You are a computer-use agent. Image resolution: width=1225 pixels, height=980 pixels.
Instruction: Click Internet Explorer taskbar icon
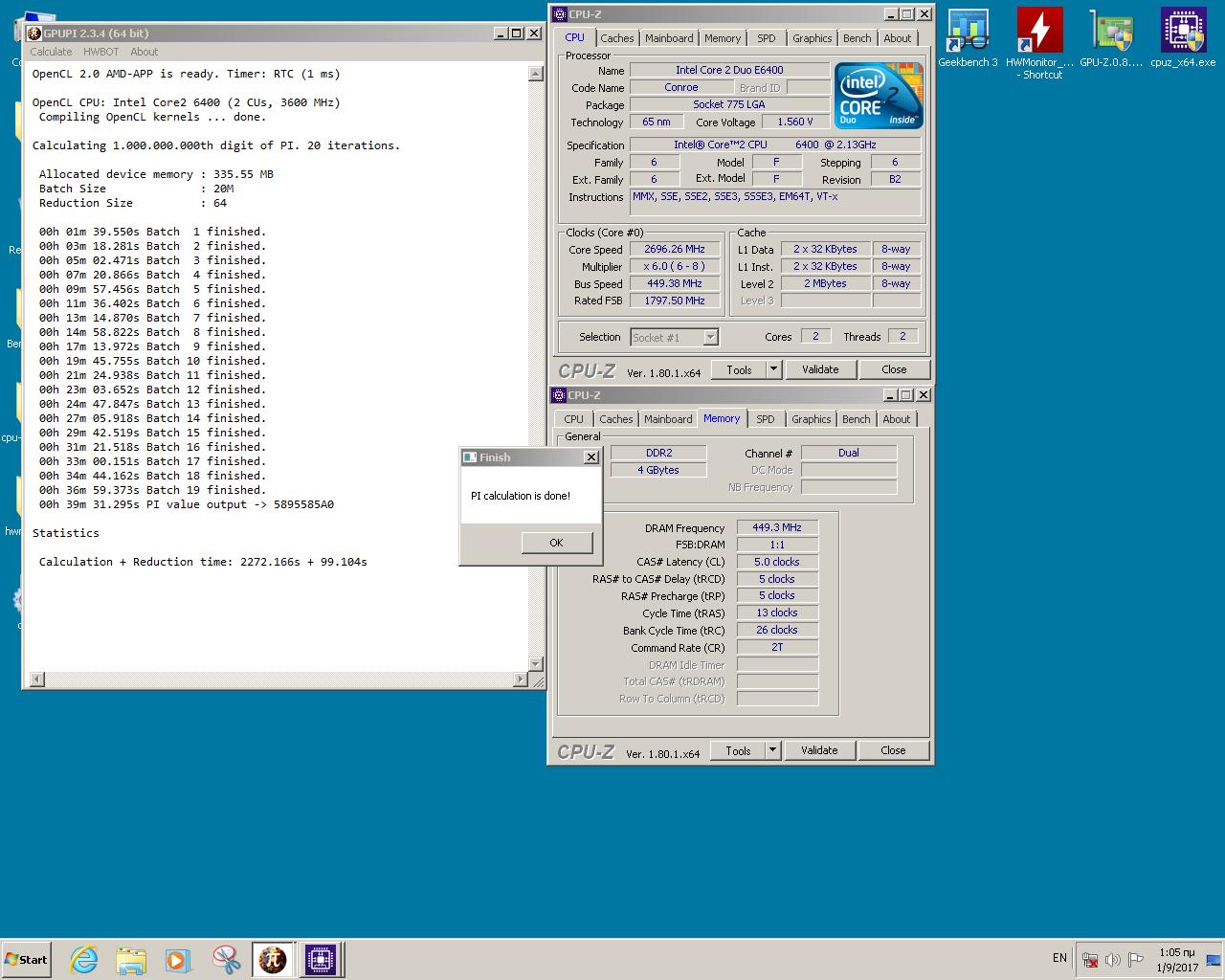tap(84, 960)
